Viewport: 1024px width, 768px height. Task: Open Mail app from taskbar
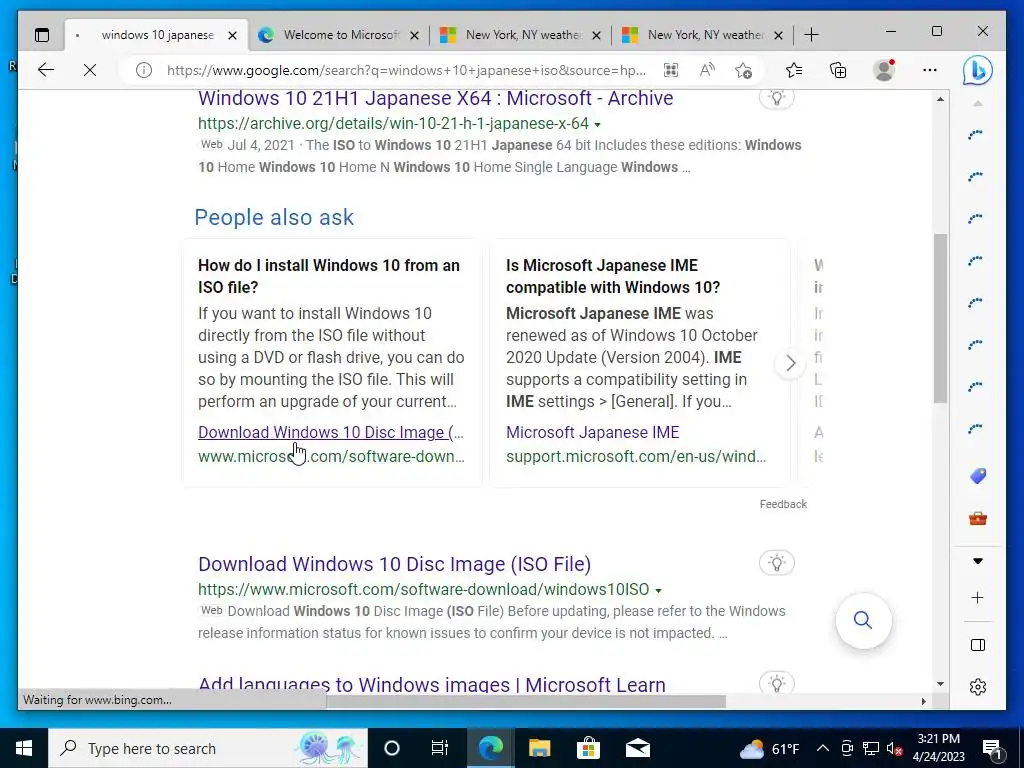pos(637,748)
